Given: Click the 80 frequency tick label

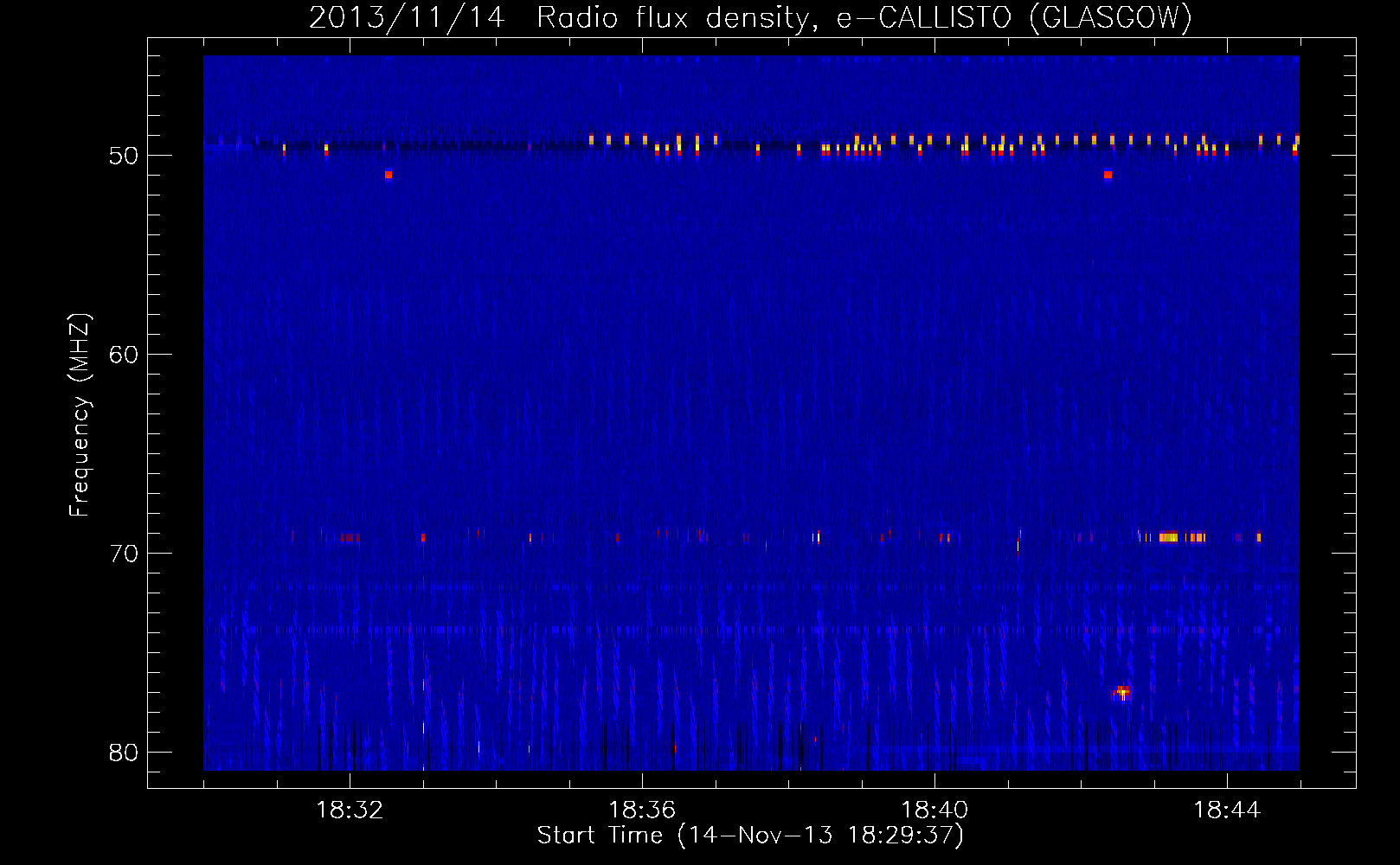Looking at the screenshot, I should pyautogui.click(x=124, y=753).
